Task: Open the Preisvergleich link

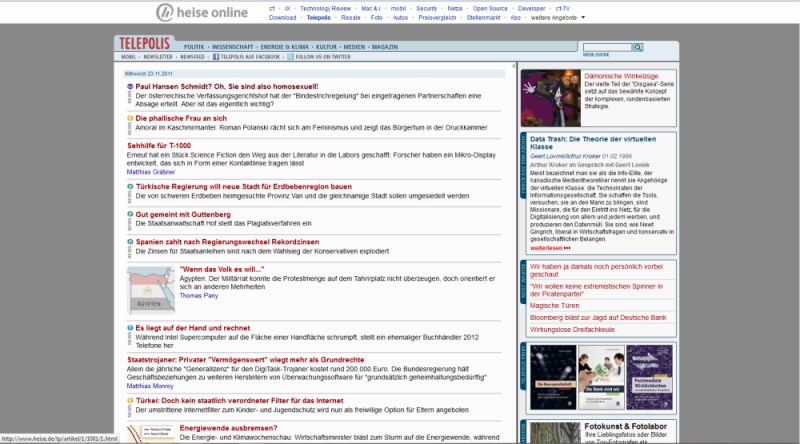Action: pyautogui.click(x=437, y=17)
